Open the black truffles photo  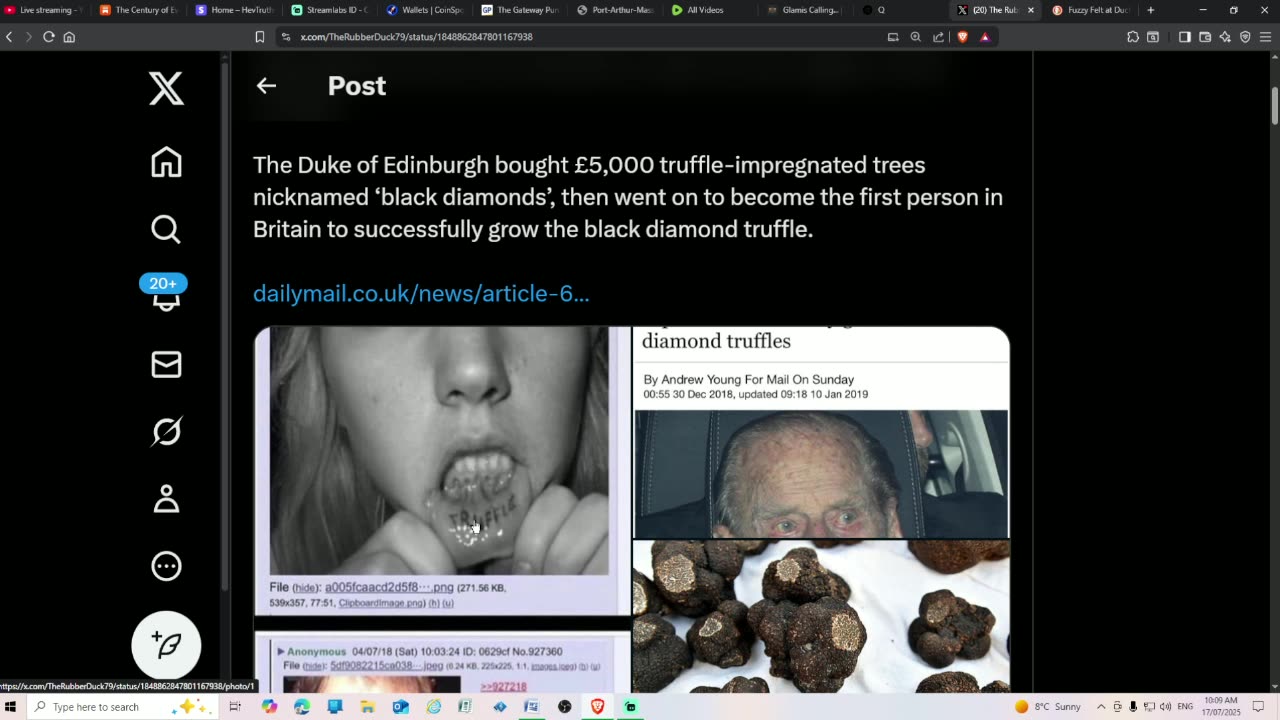821,617
